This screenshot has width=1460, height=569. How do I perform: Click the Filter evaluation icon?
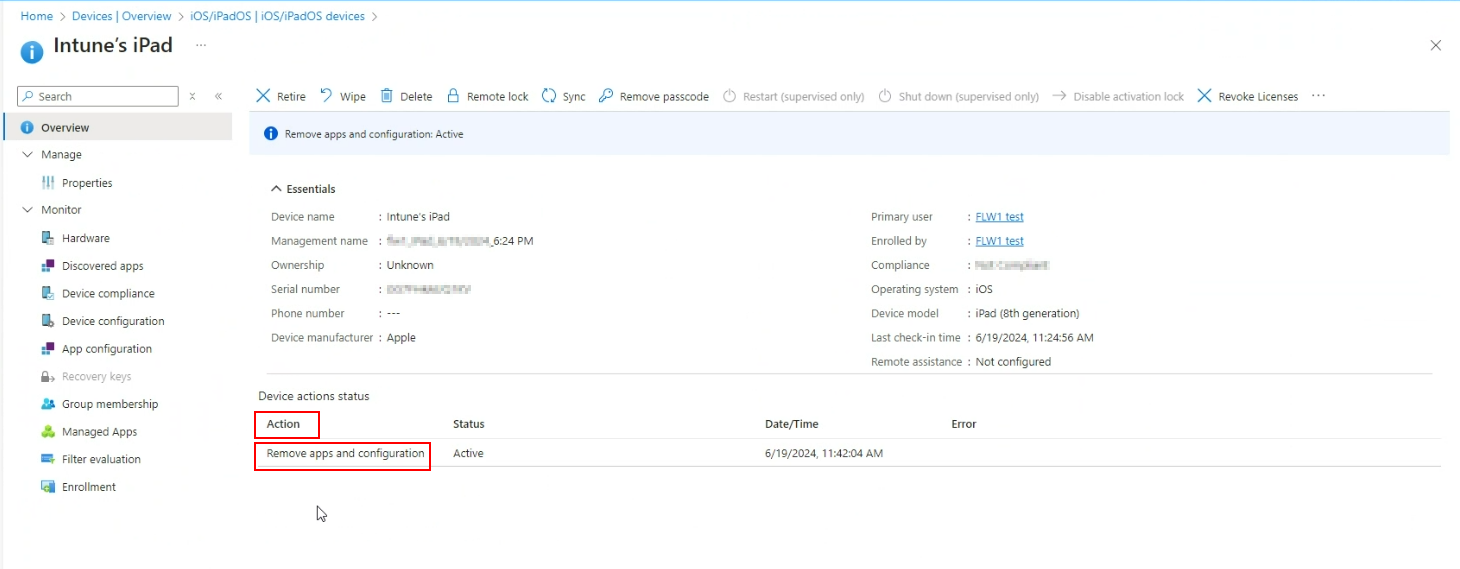48,459
